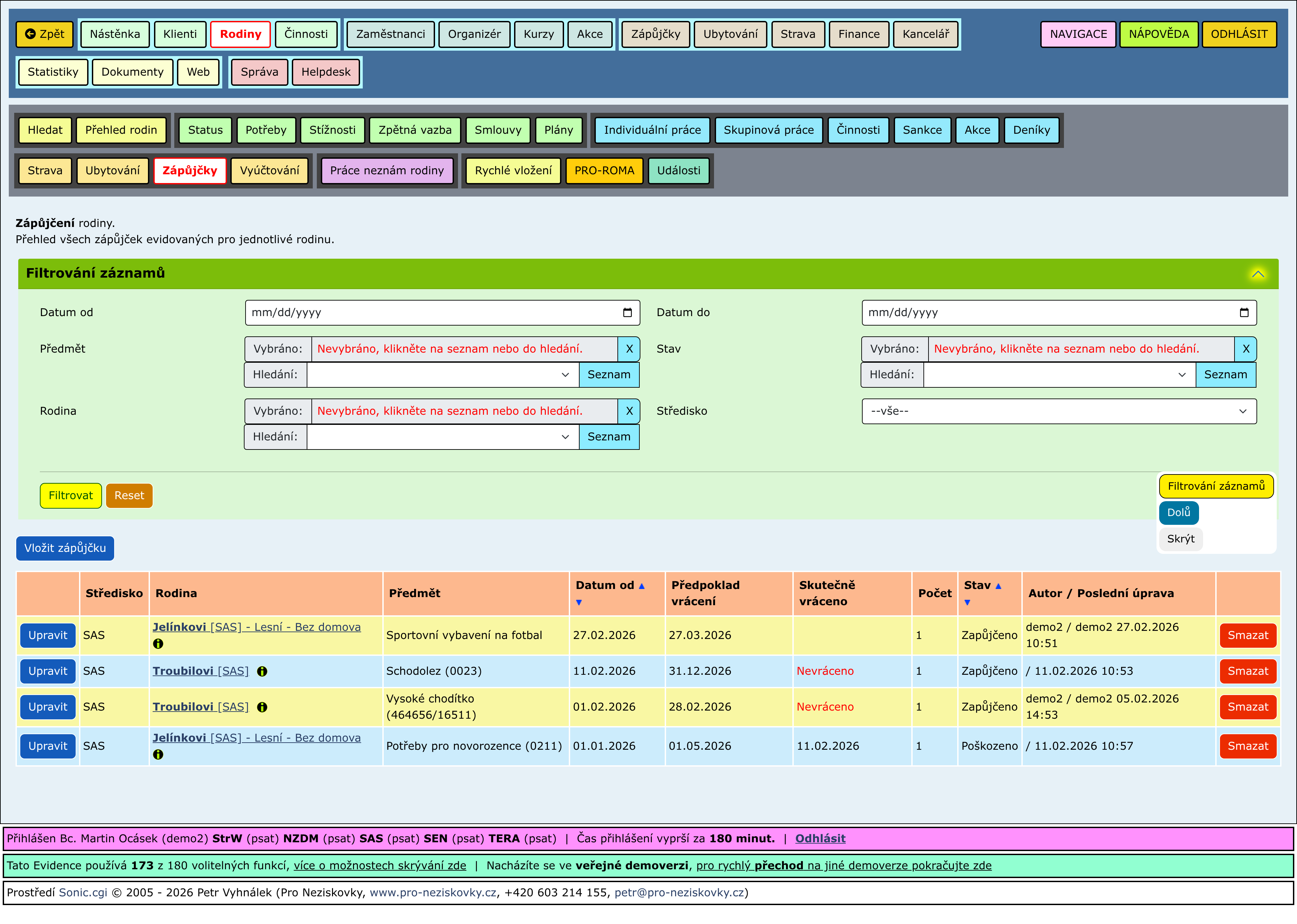The width and height of the screenshot is (1297, 924).
Task: Click Vložit zápůjčku button
Action: click(x=65, y=548)
